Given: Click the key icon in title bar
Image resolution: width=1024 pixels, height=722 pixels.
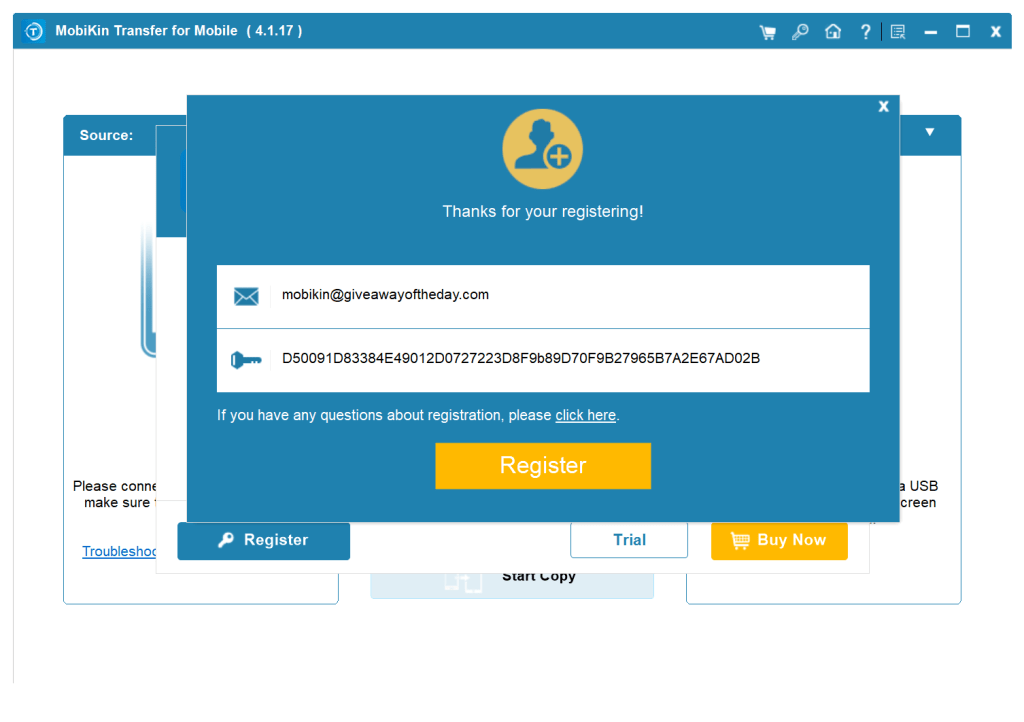Looking at the screenshot, I should coord(800,32).
